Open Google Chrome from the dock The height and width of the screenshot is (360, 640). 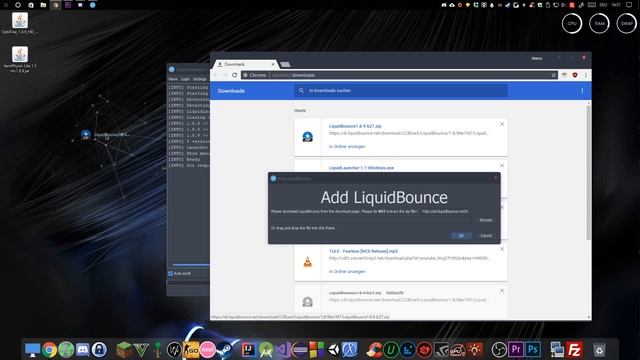[x=49, y=350]
